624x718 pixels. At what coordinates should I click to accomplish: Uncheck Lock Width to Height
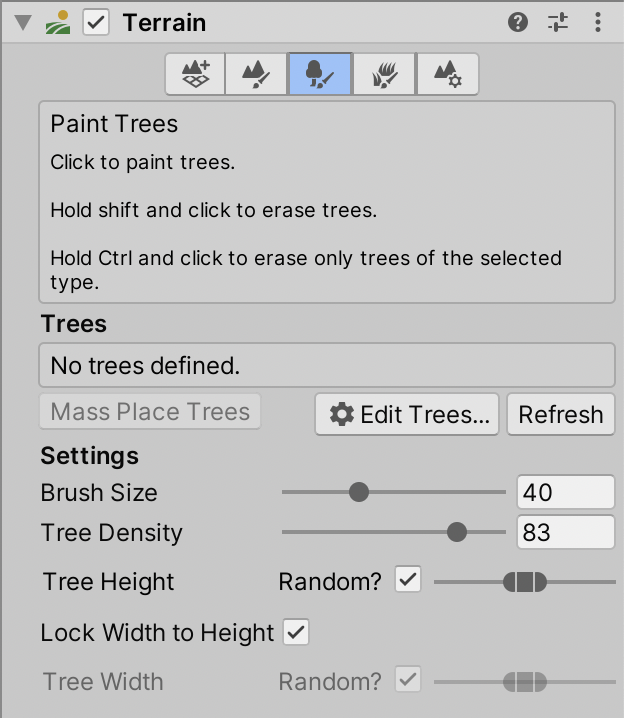pos(296,632)
